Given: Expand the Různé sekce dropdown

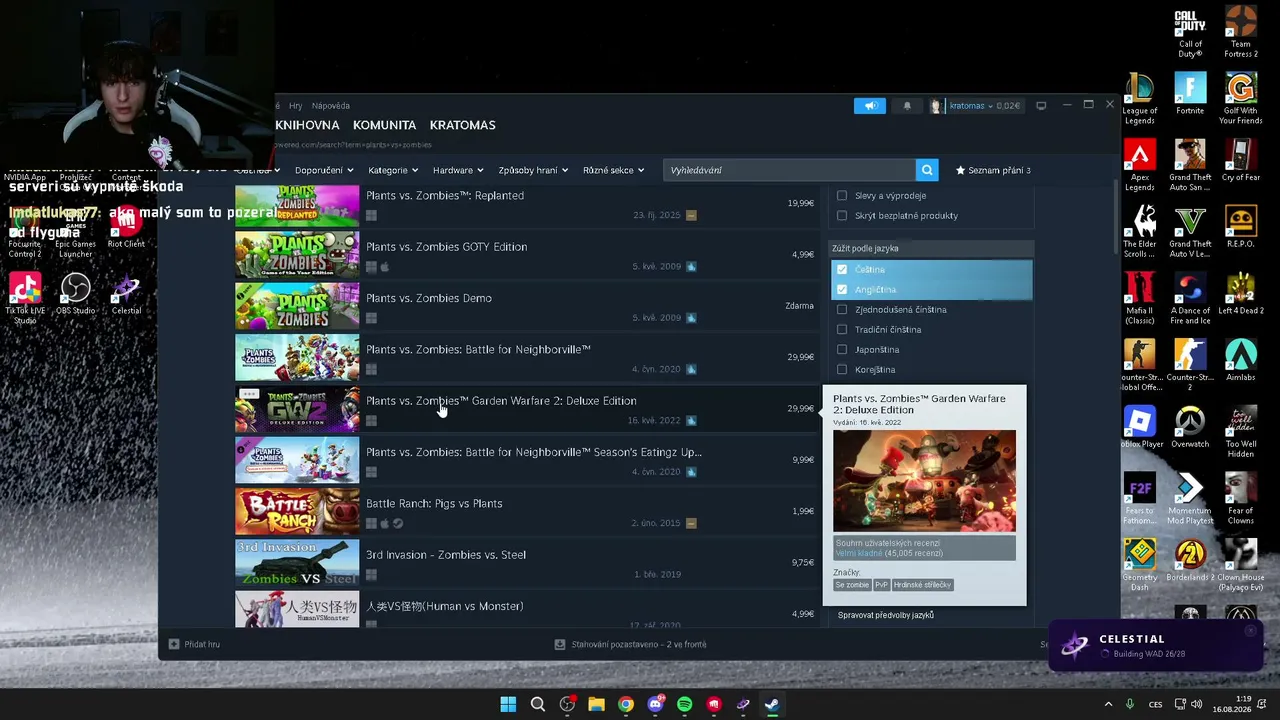Looking at the screenshot, I should point(613,170).
